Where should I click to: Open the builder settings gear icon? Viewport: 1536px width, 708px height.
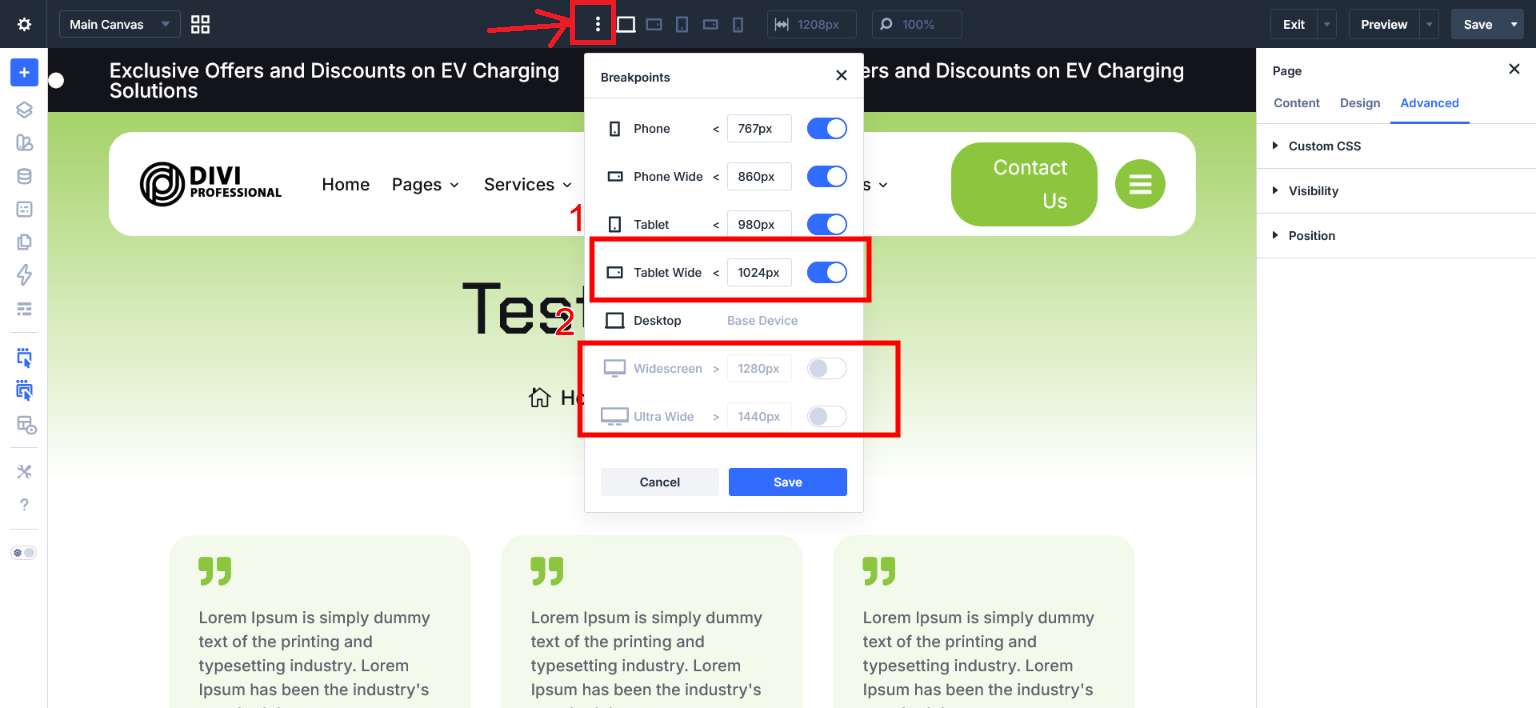[x=24, y=24]
